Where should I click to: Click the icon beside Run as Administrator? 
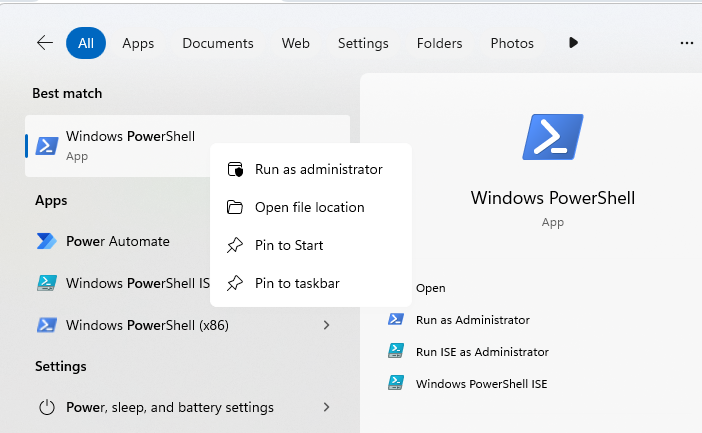click(396, 319)
